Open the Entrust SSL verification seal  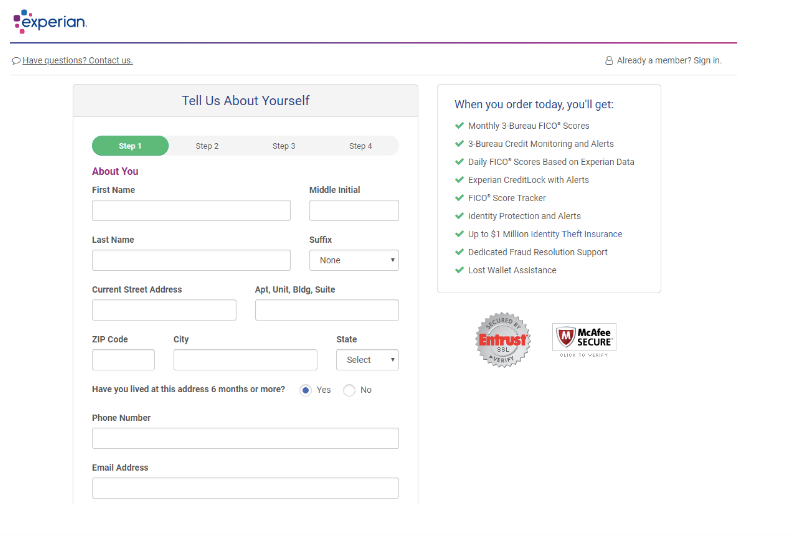click(x=503, y=340)
